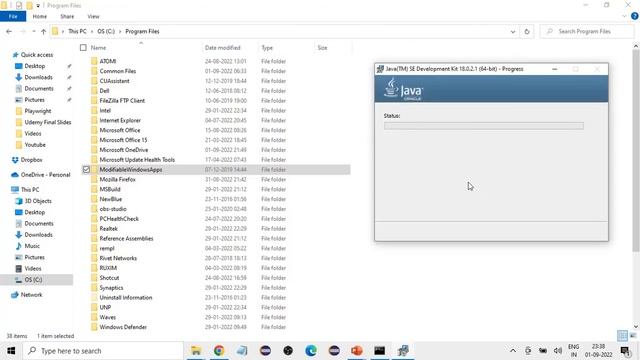Open PowerPoint from taskbar
The height and width of the screenshot is (360, 640).
click(x=357, y=351)
